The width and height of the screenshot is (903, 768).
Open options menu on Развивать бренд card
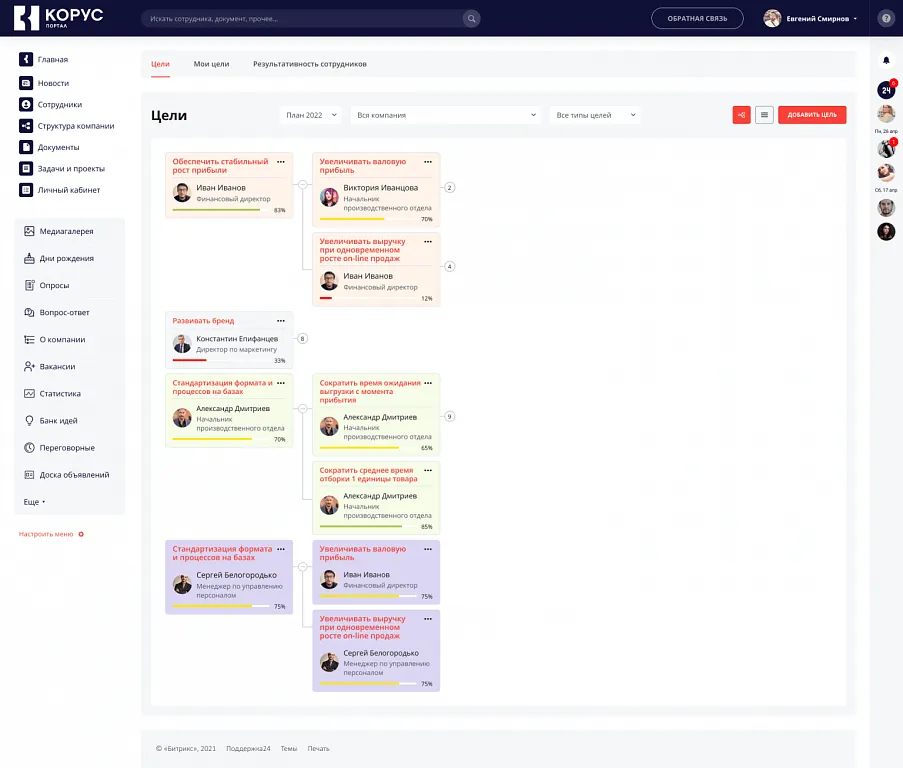[281, 320]
